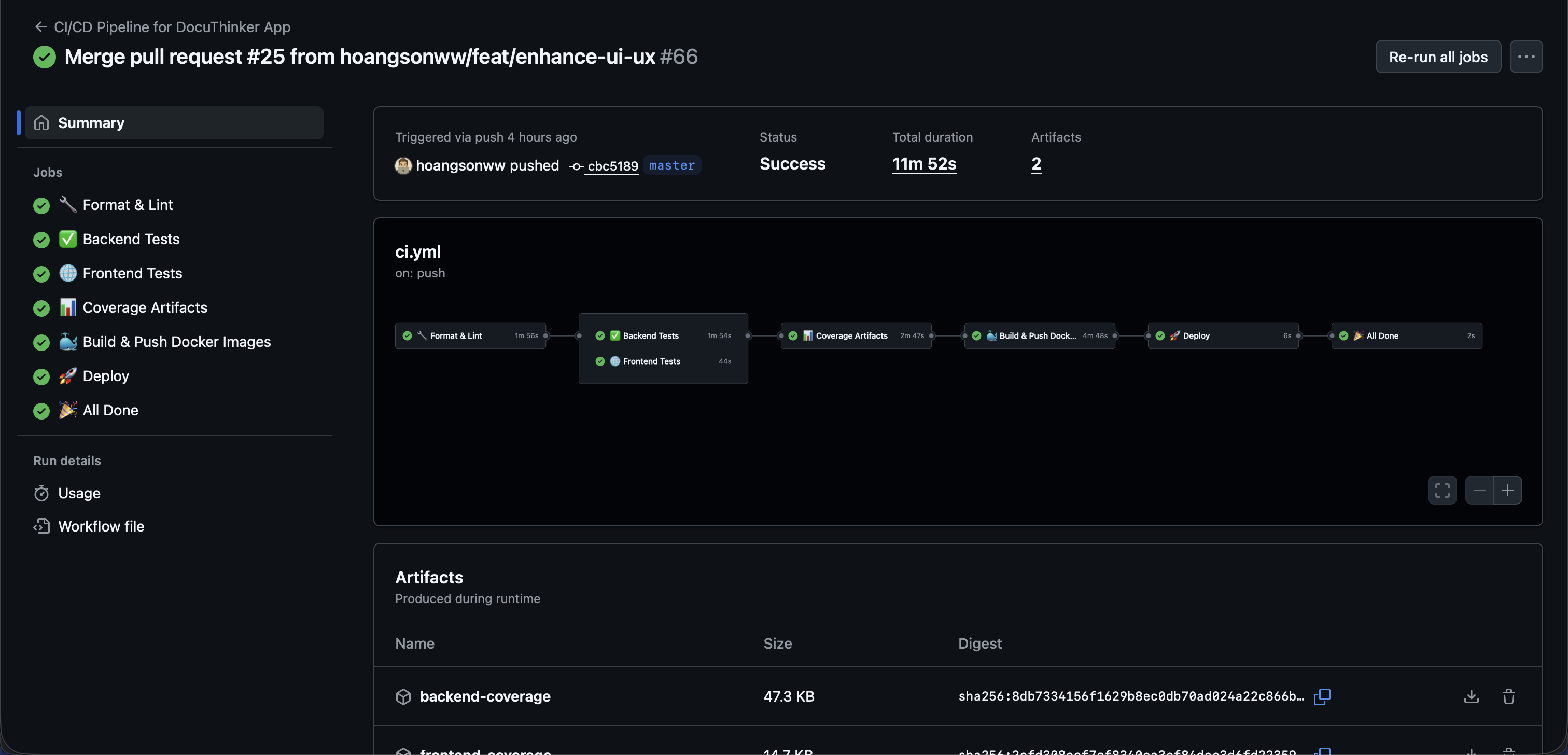
Task: Copy the backend-coverage digest
Action: [x=1322, y=696]
